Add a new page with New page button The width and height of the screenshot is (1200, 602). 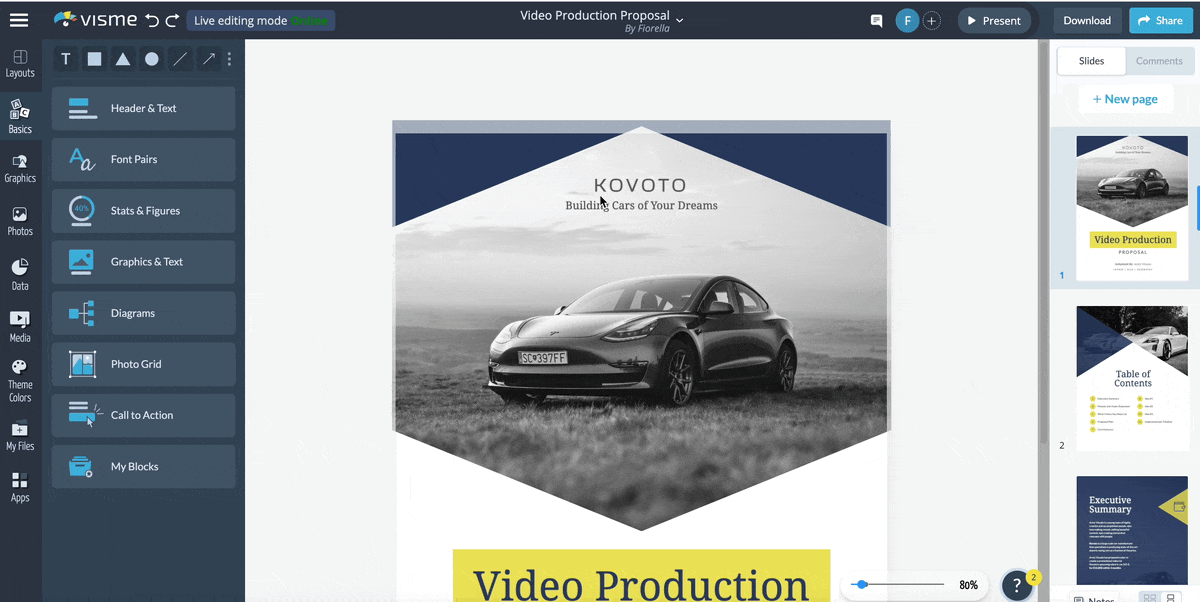tap(1126, 99)
